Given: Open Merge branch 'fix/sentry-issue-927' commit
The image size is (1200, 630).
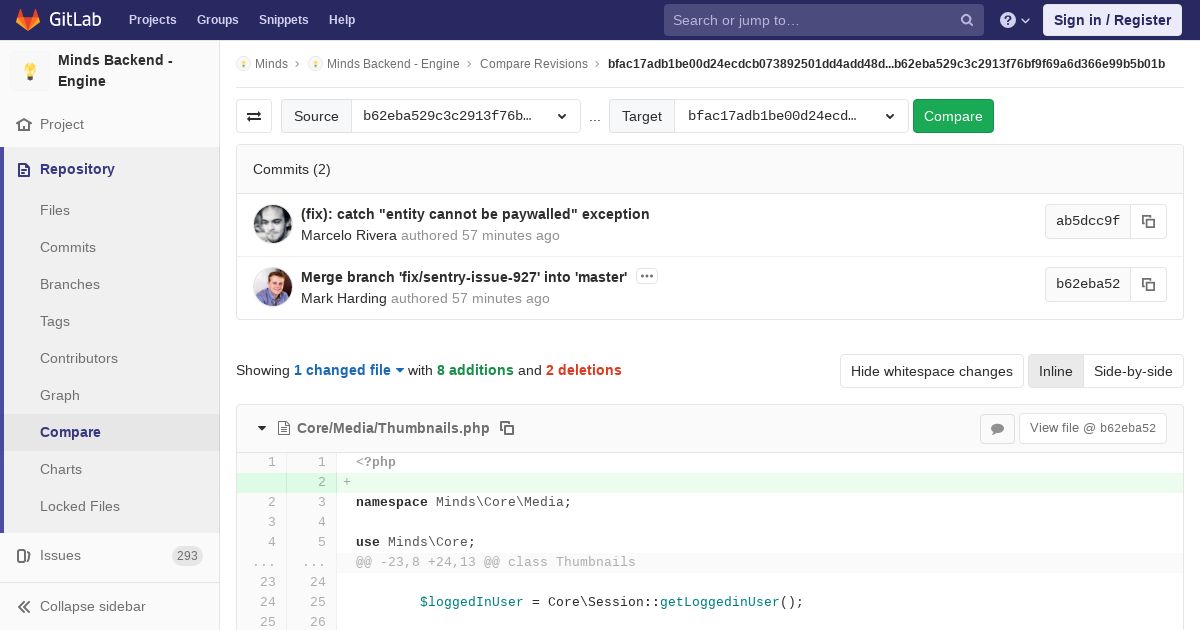Looking at the screenshot, I should click(x=464, y=277).
